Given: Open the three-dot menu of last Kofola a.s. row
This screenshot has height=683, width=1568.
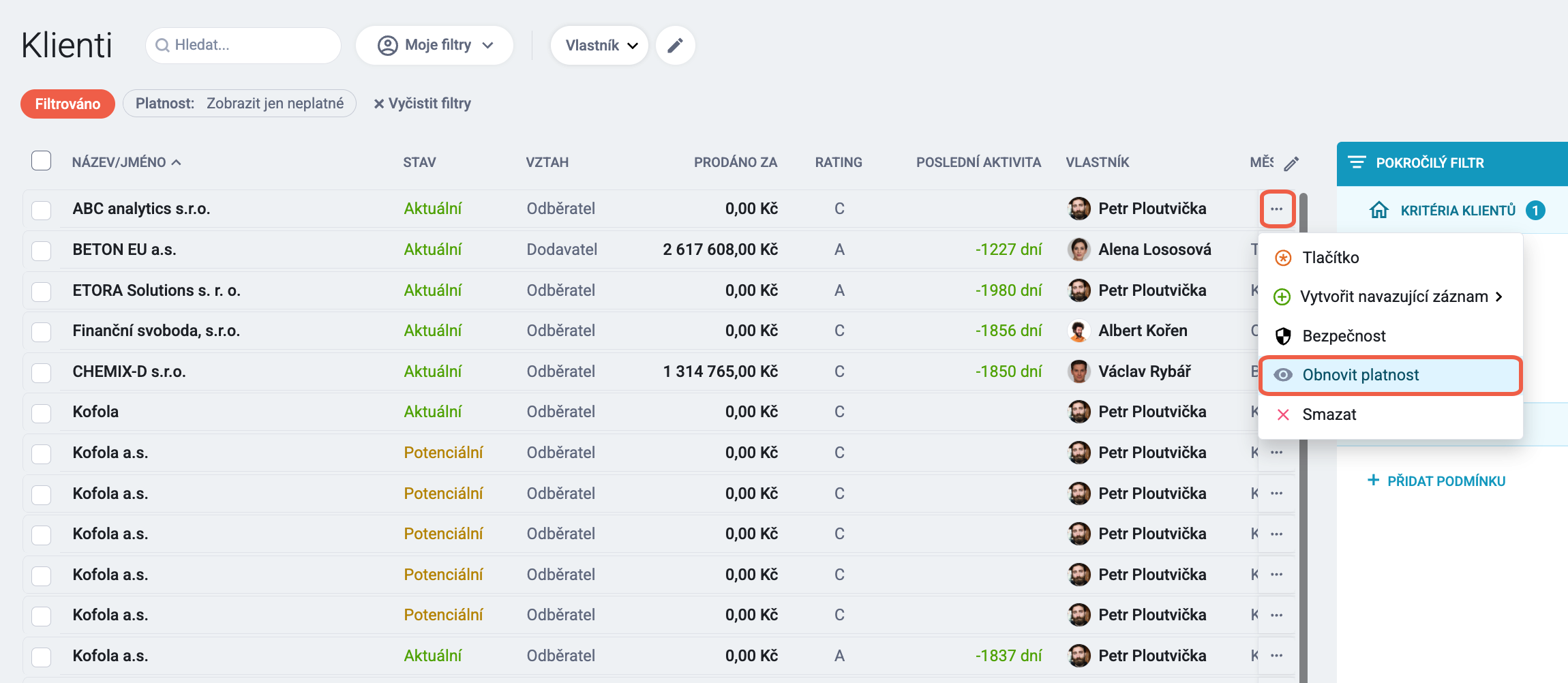Looking at the screenshot, I should click(1277, 656).
